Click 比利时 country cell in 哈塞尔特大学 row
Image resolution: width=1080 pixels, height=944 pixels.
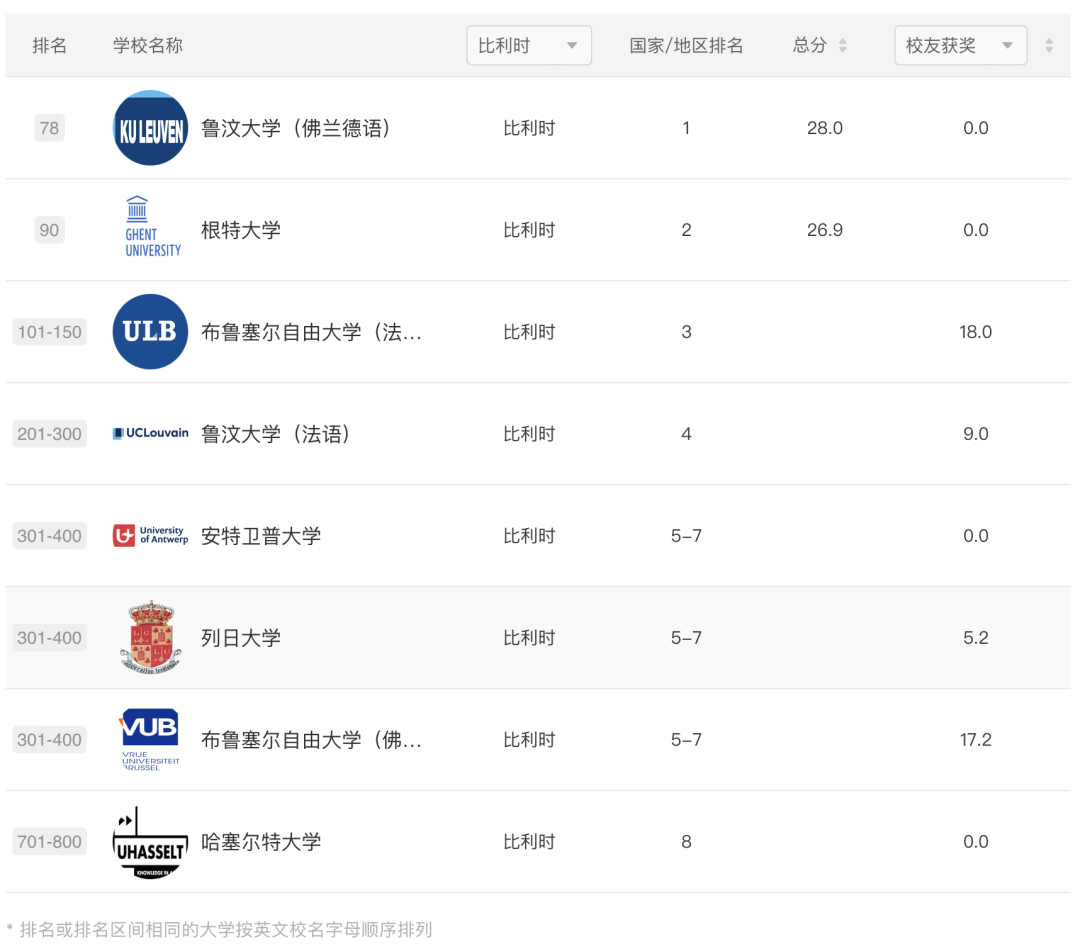tap(529, 841)
